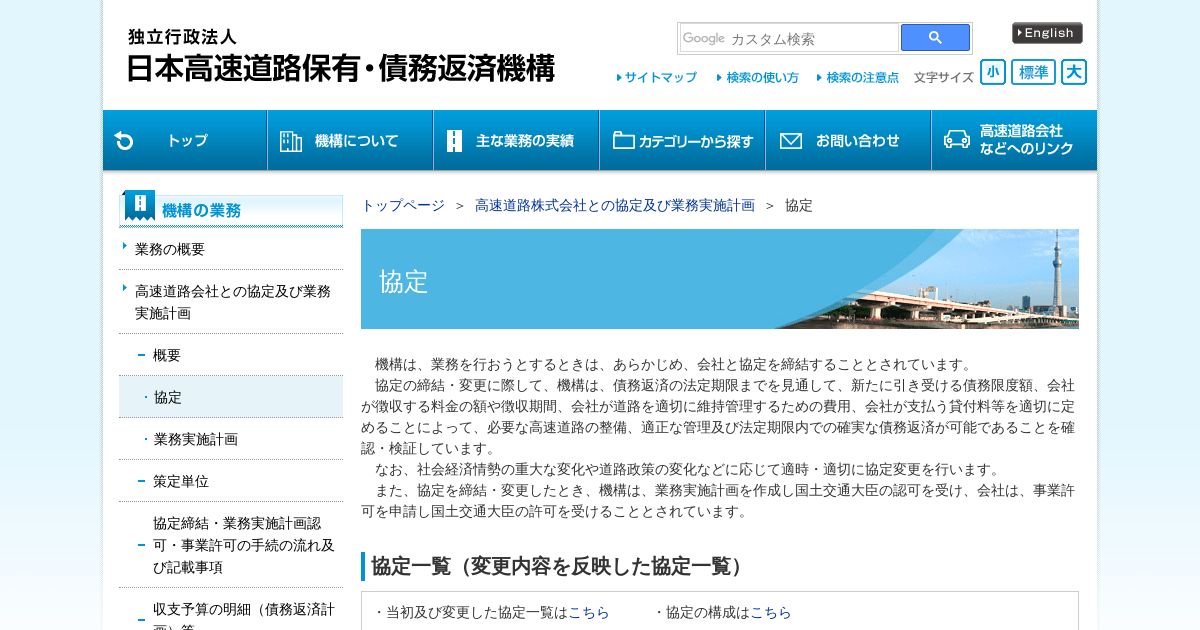Open カテゴリーから探す navigation item
The image size is (1200, 630).
[x=682, y=140]
